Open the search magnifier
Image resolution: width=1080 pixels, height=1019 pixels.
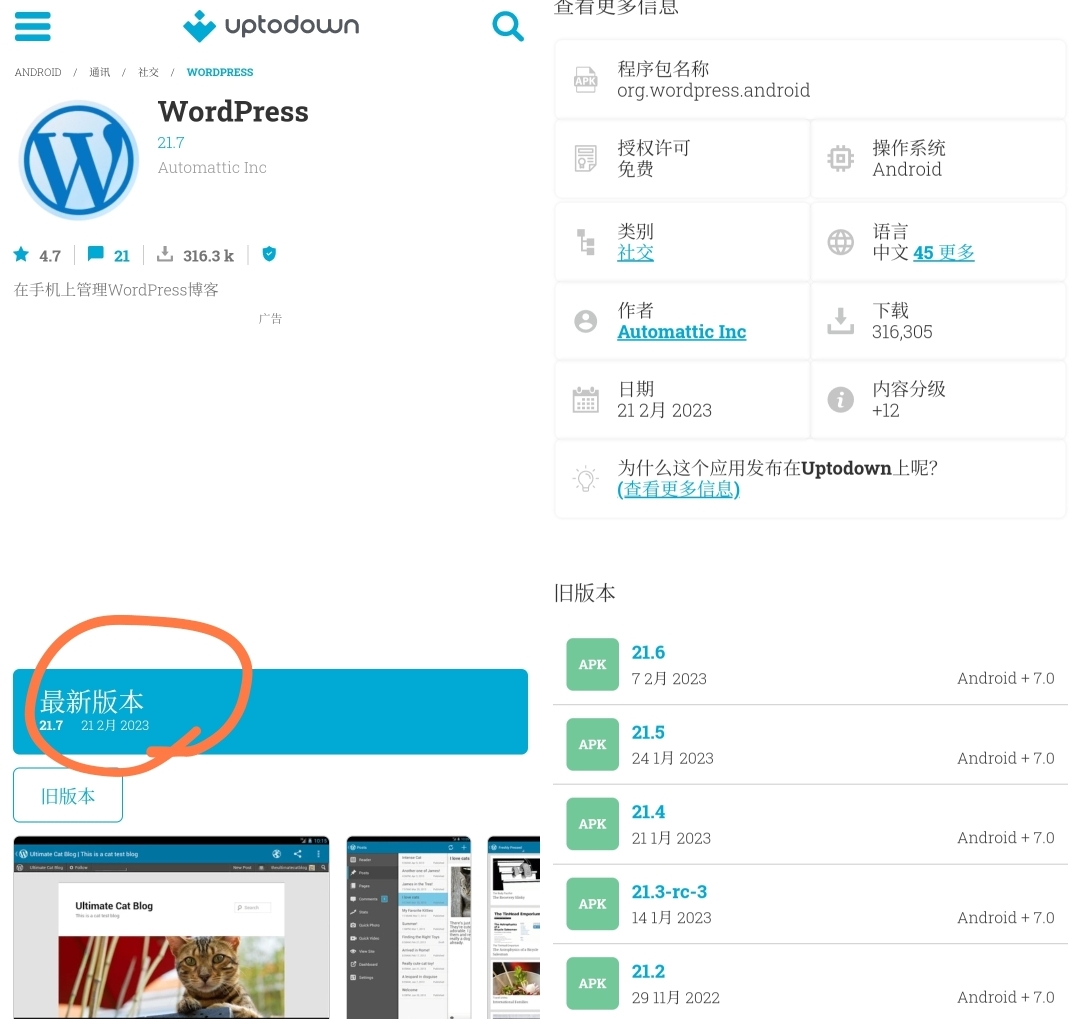508,26
